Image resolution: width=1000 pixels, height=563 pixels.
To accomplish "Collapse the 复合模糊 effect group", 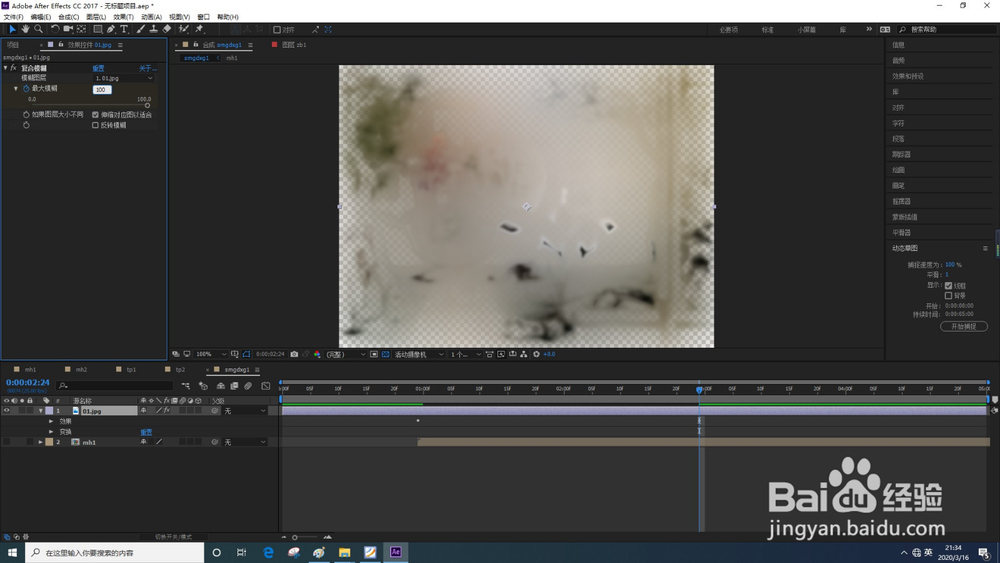I will [x=6, y=68].
